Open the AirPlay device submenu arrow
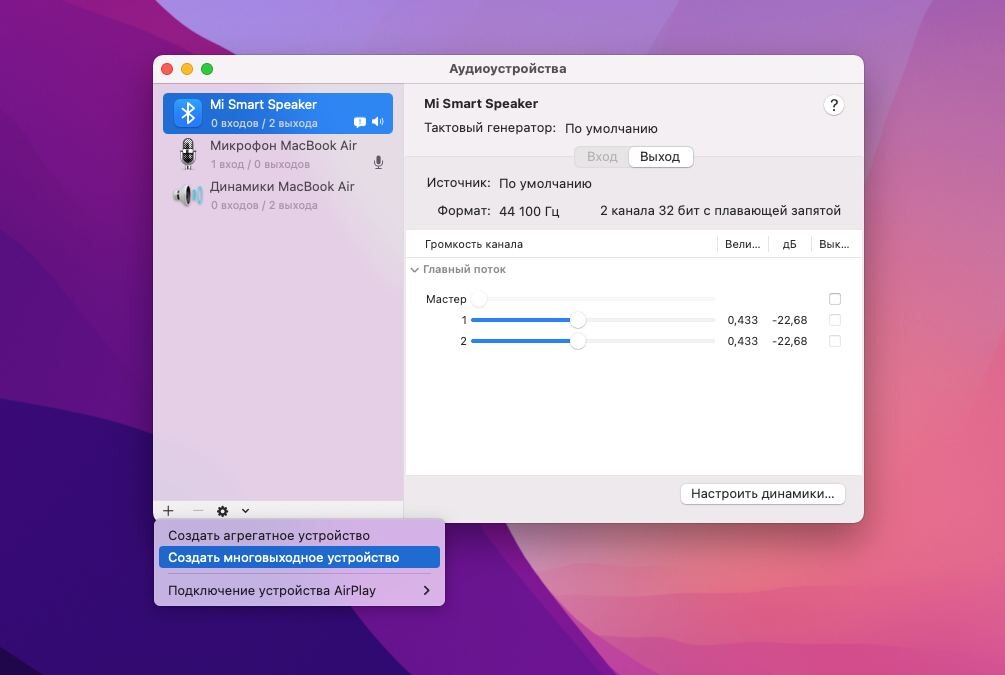This screenshot has height=675, width=1005. (x=427, y=590)
